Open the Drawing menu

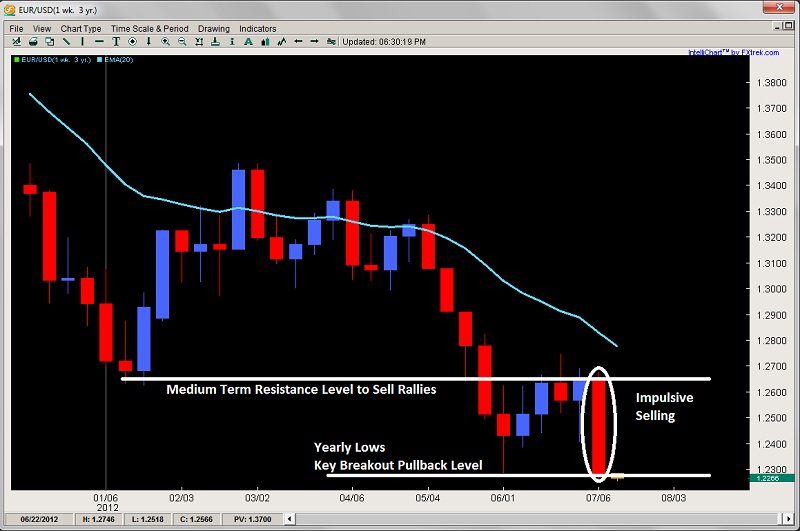214,29
